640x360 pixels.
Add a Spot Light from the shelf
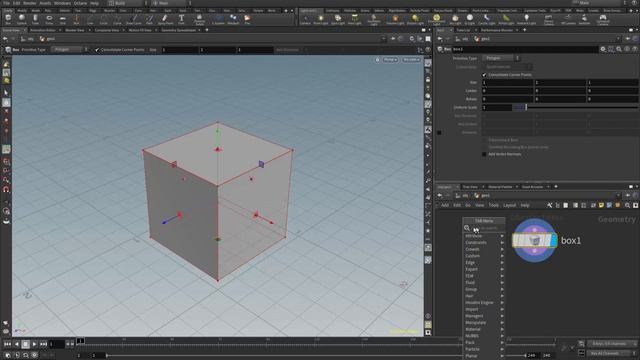[x=338, y=19]
